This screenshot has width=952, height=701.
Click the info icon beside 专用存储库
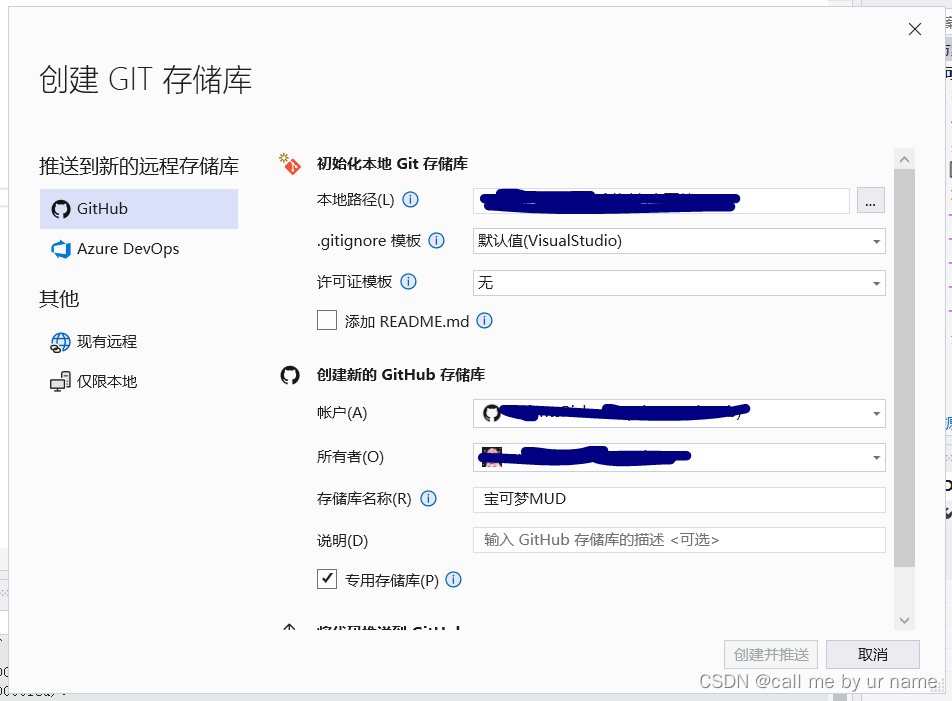(454, 579)
